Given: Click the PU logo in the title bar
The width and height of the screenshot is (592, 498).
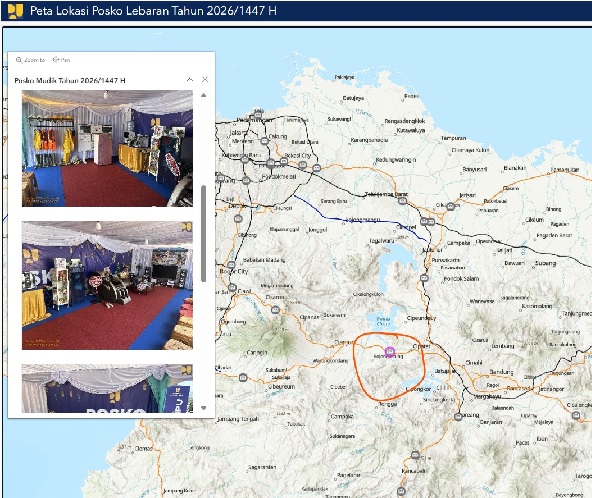Looking at the screenshot, I should pyautogui.click(x=15, y=11).
